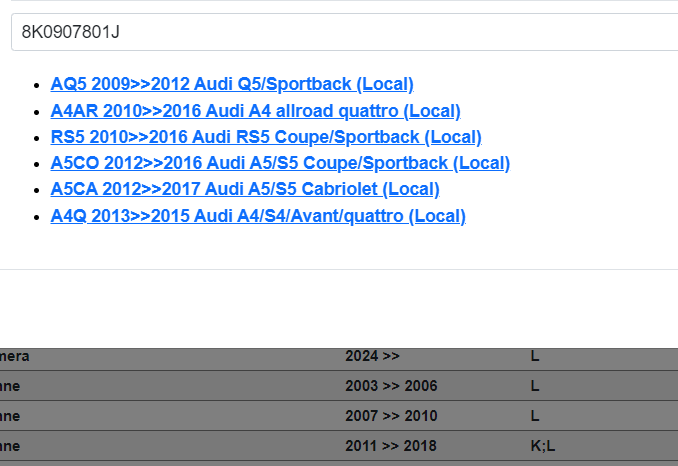
Task: Click empty white area below the divider line
Action: click(x=340, y=308)
